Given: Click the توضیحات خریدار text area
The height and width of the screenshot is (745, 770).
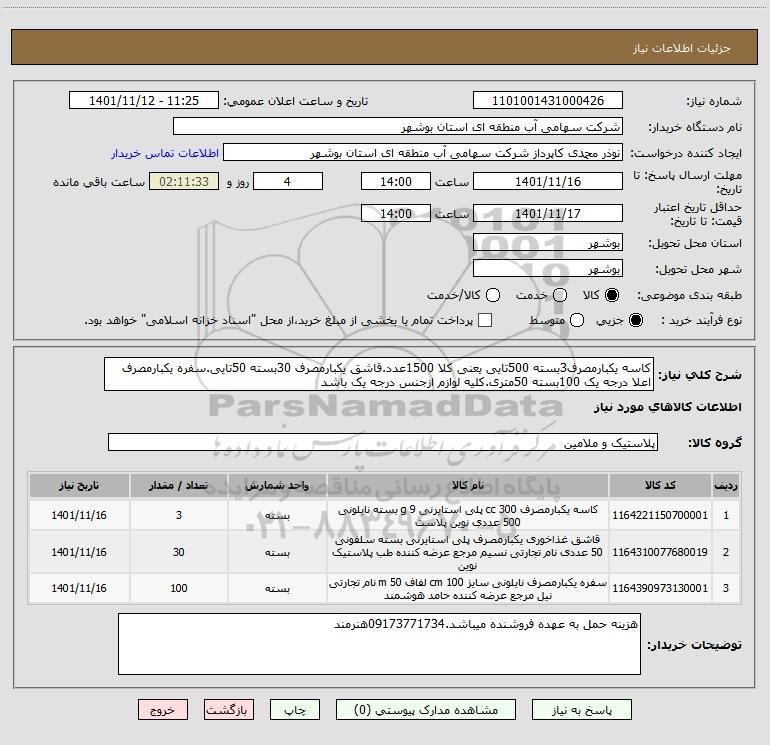Looking at the screenshot, I should pos(380,644).
